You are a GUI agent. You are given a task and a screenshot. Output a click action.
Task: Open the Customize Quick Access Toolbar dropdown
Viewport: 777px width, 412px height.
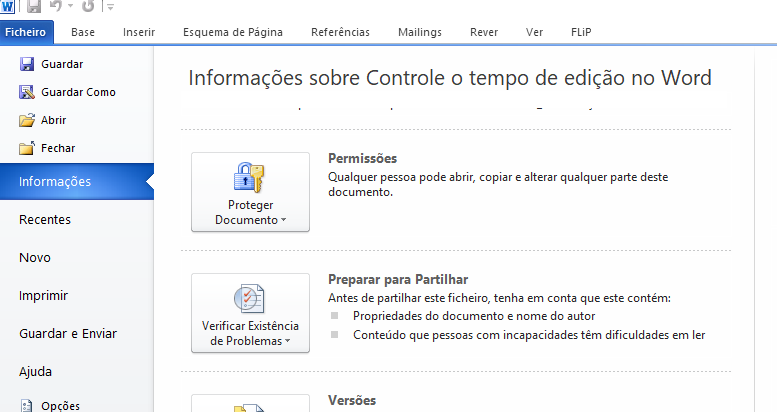[110, 6]
